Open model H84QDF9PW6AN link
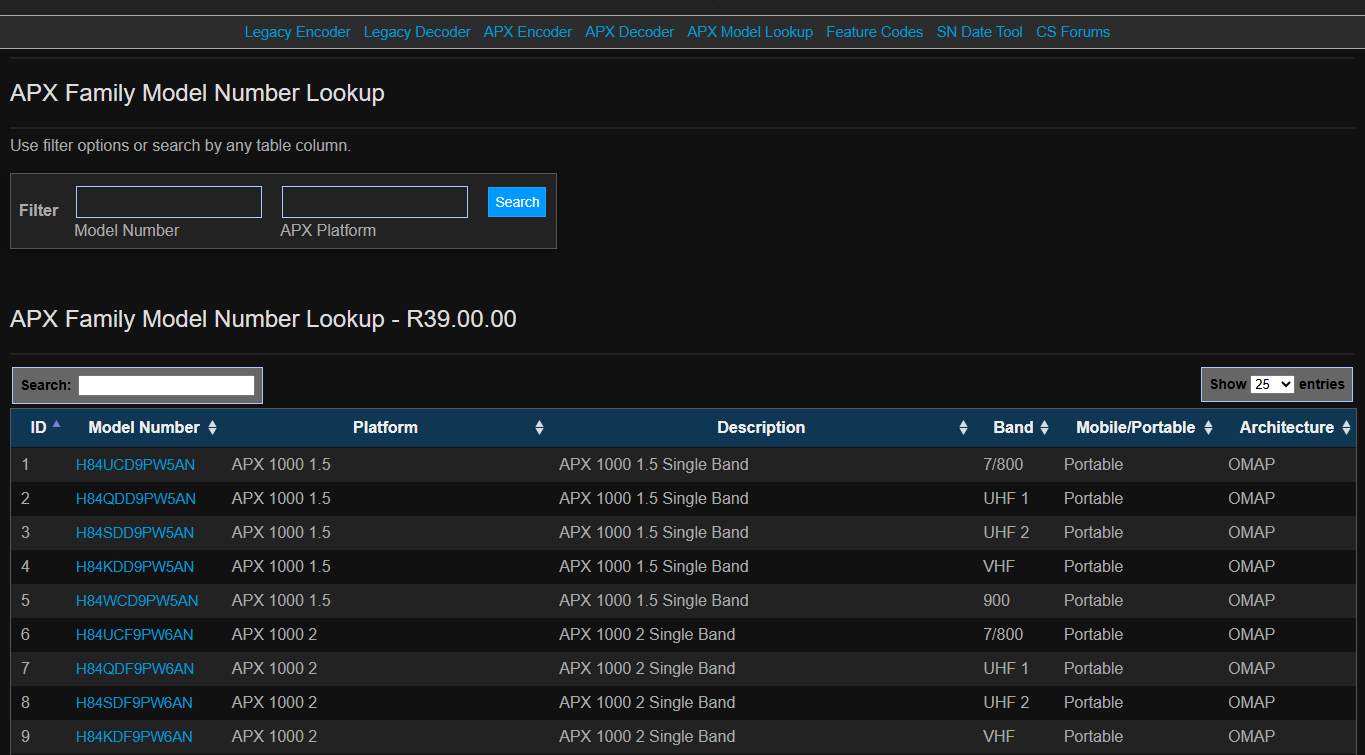Viewport: 1365px width, 755px height. click(135, 668)
